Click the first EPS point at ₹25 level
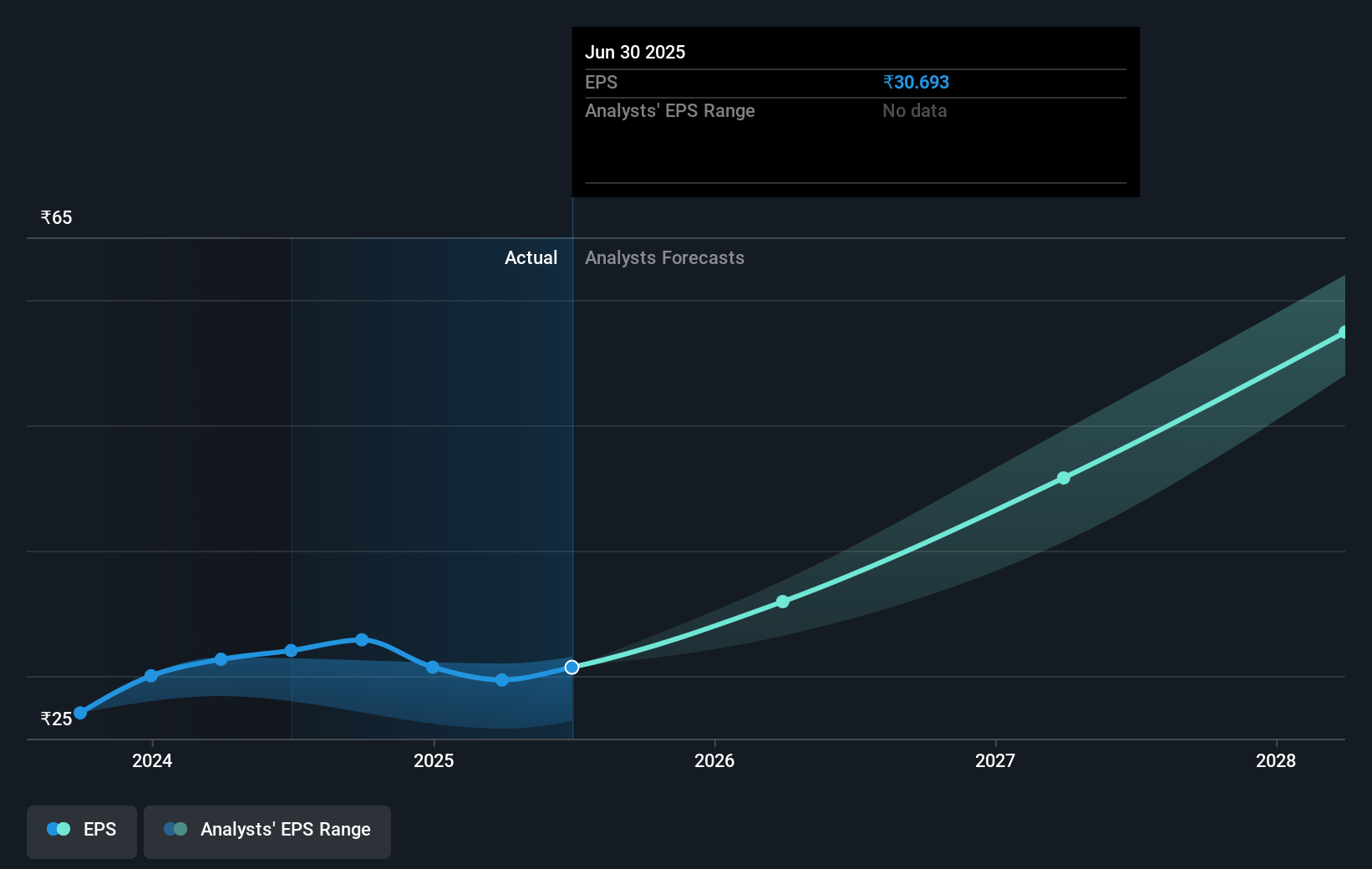This screenshot has width=1372, height=869. pyautogui.click(x=80, y=713)
